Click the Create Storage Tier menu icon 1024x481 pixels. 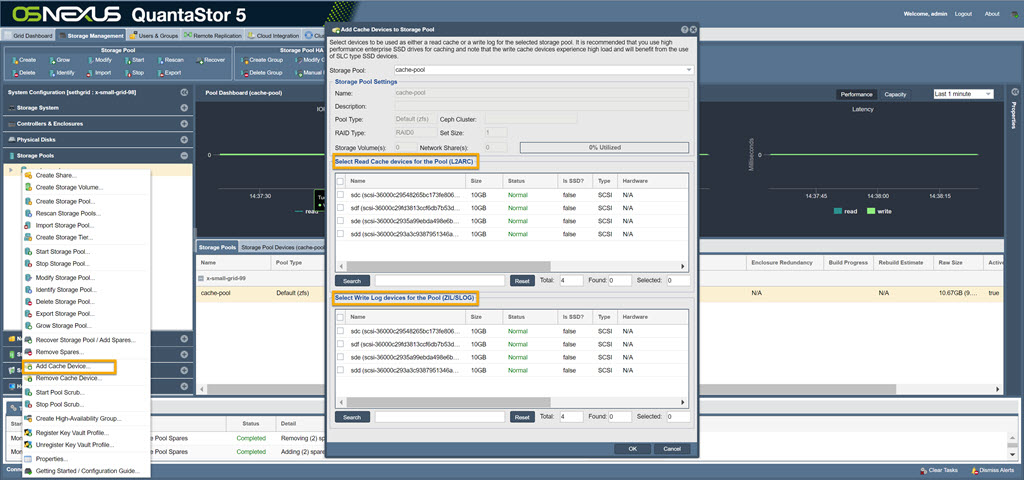pyautogui.click(x=28, y=238)
